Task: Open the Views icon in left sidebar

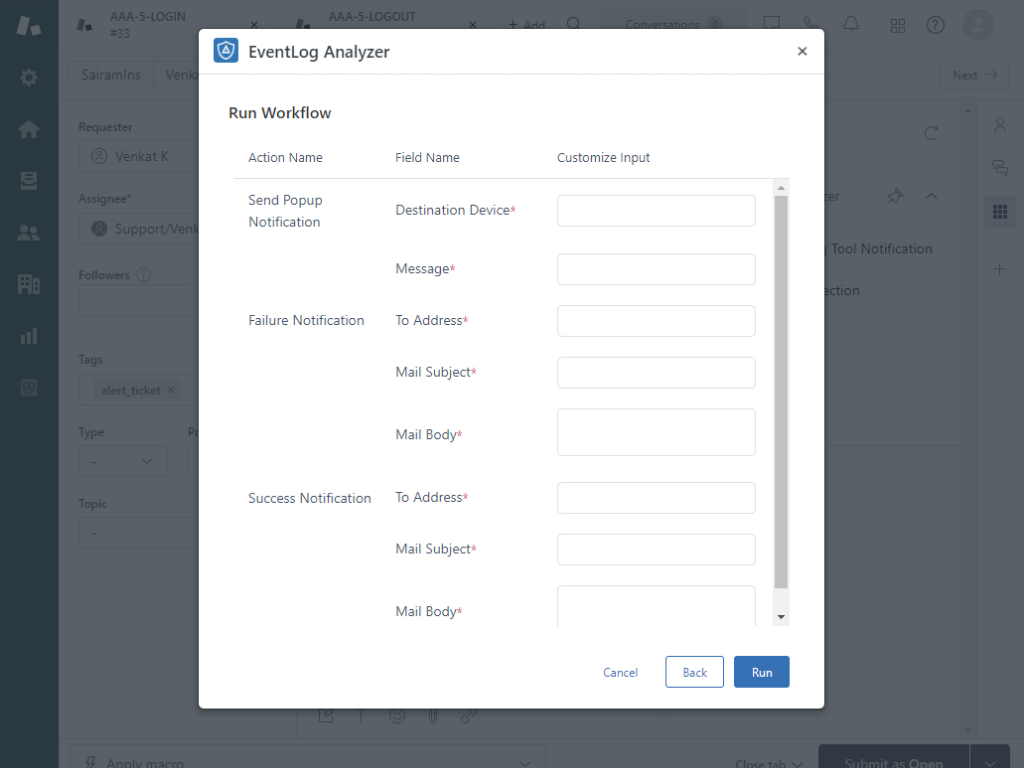Action: (29, 181)
